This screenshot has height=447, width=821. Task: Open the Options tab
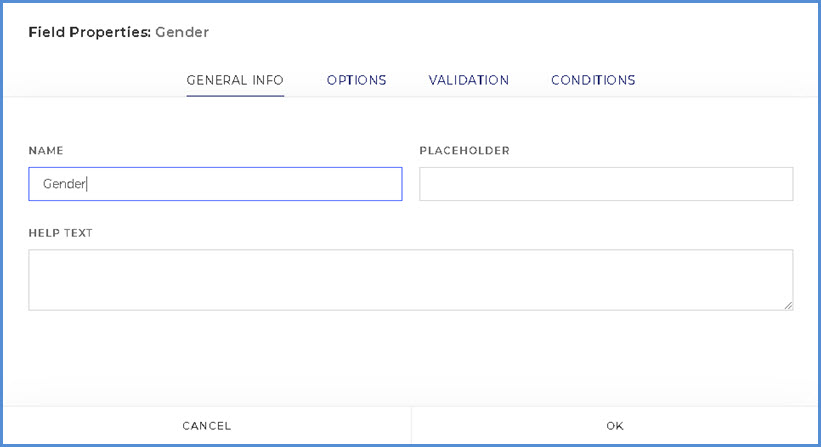[356, 80]
